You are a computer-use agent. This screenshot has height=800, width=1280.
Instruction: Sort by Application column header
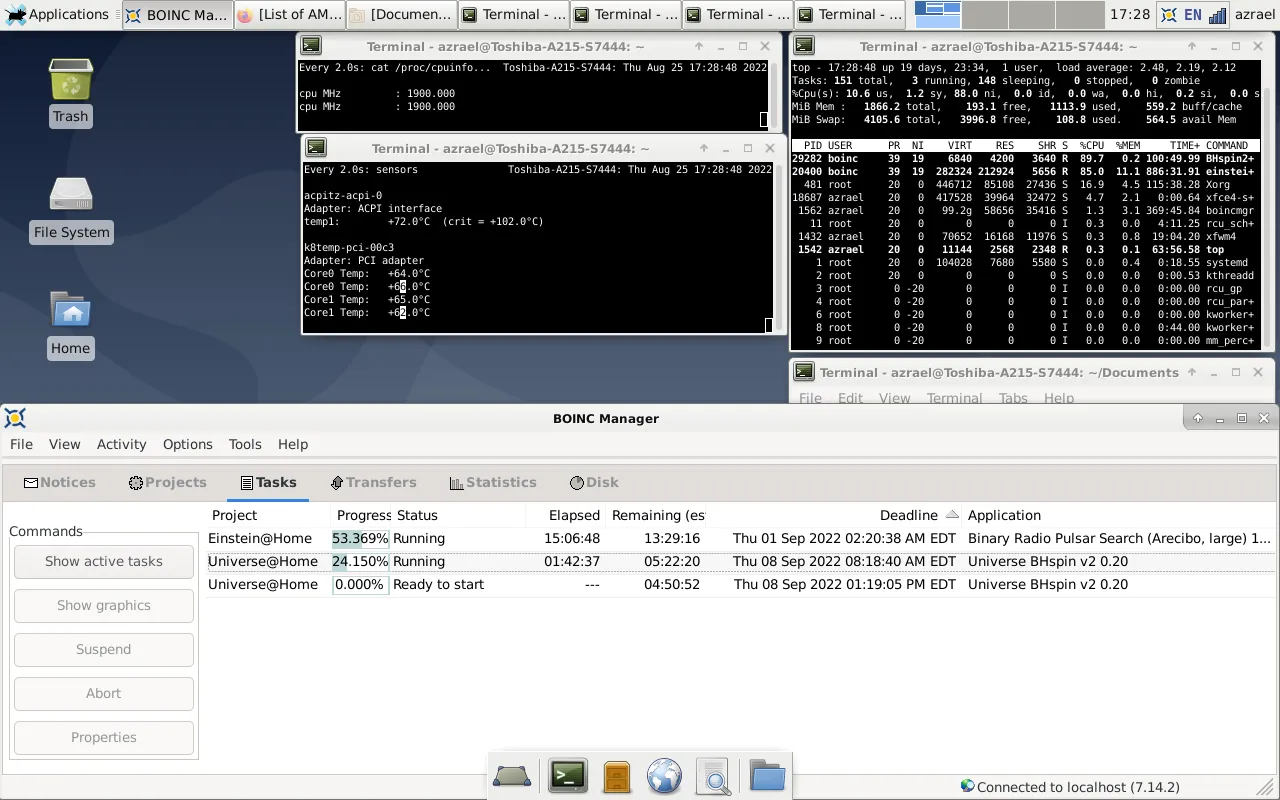(1118, 515)
